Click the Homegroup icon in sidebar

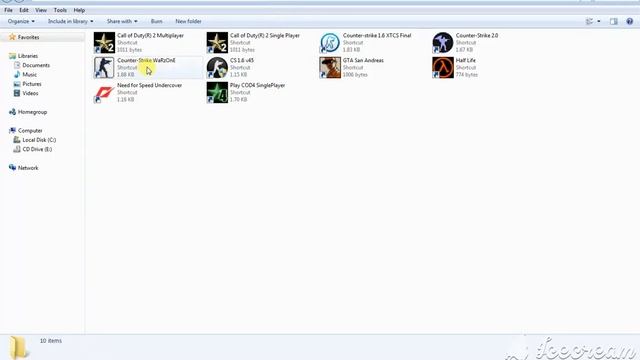click(12, 112)
